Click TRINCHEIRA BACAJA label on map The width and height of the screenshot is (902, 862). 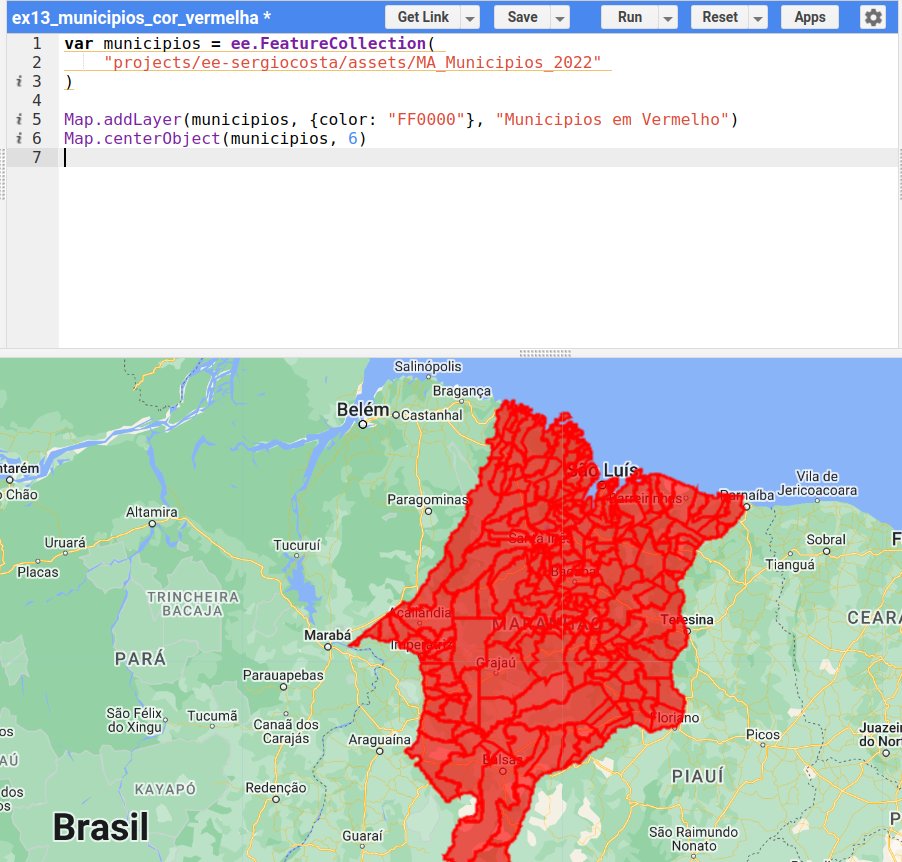pyautogui.click(x=193, y=604)
